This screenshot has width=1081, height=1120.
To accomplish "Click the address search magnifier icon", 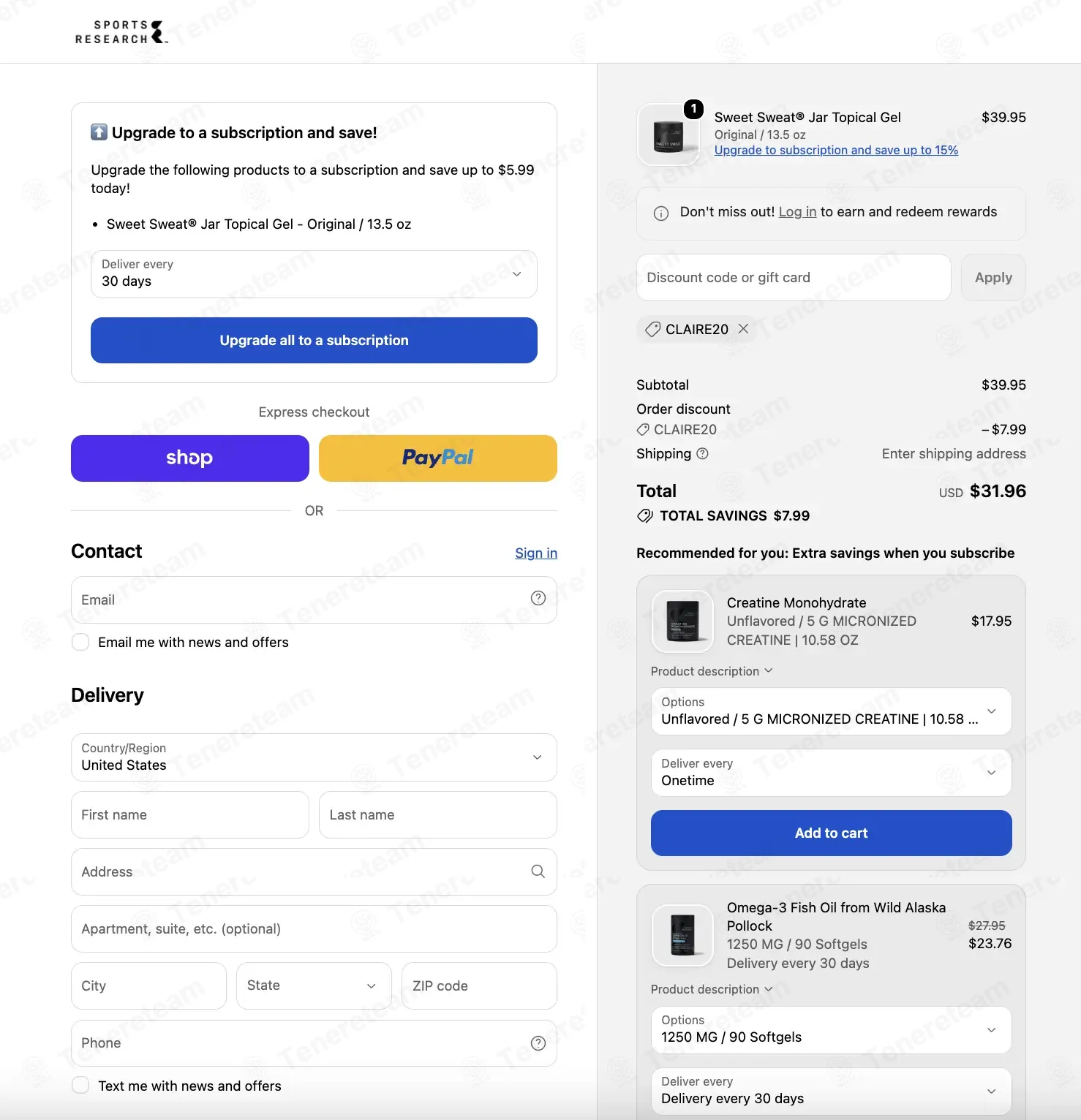I will tap(538, 871).
